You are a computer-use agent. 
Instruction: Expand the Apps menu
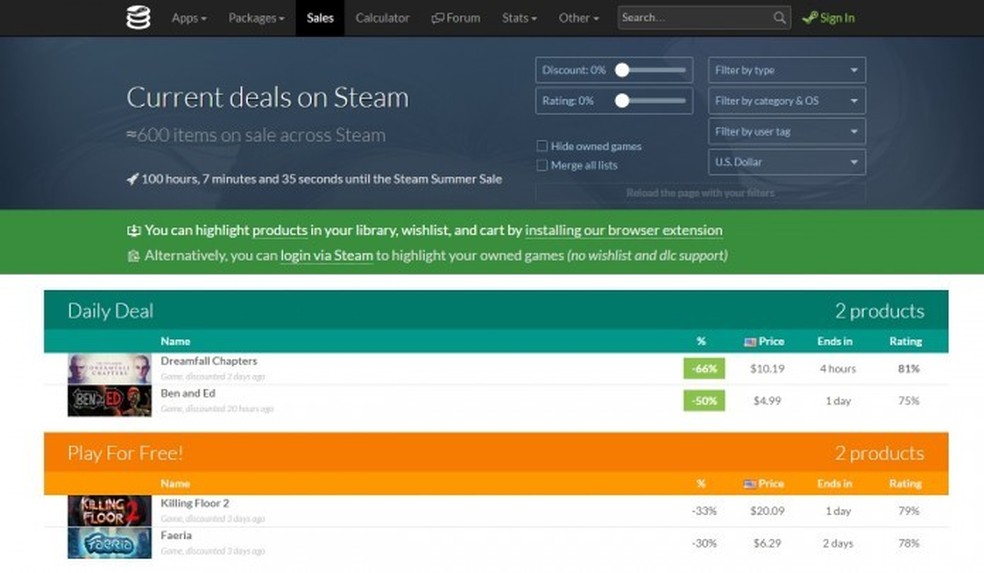pyautogui.click(x=189, y=18)
